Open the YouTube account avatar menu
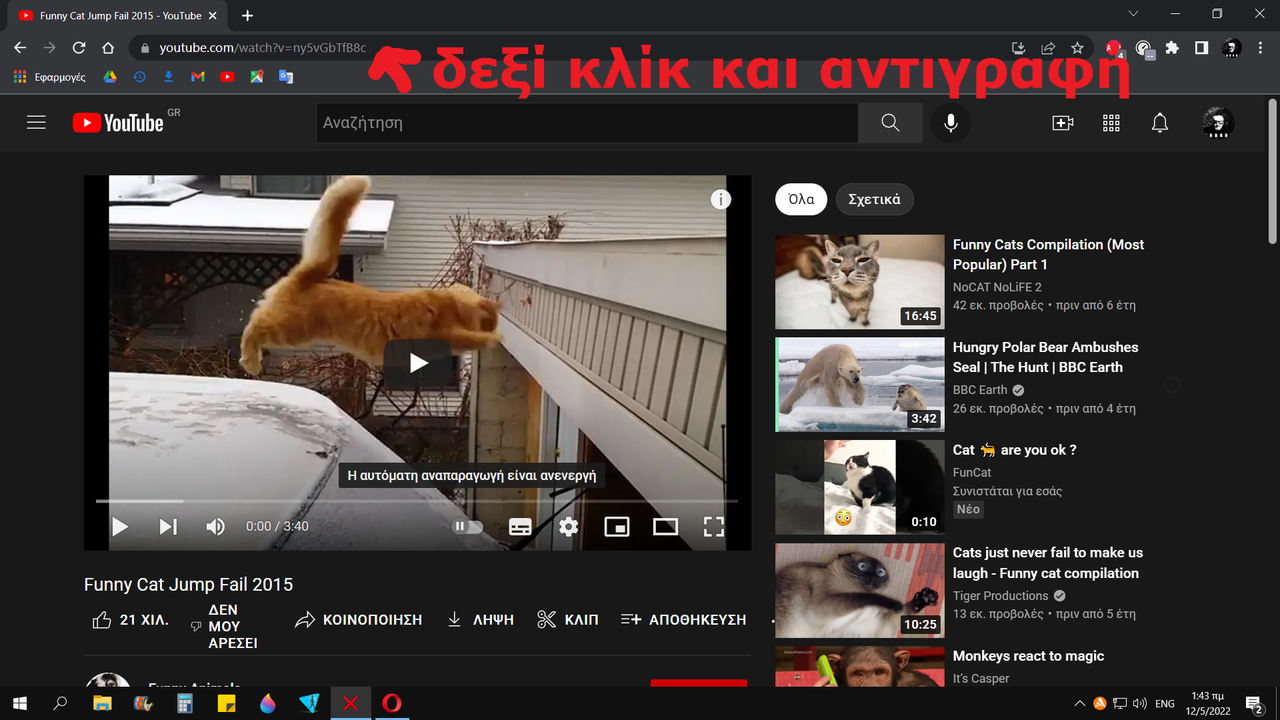1280x720 pixels. [x=1217, y=123]
